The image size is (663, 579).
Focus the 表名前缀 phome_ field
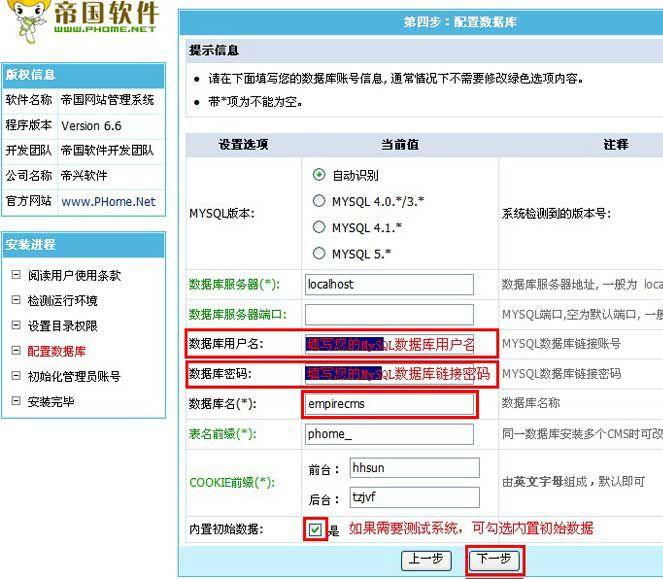pos(389,434)
